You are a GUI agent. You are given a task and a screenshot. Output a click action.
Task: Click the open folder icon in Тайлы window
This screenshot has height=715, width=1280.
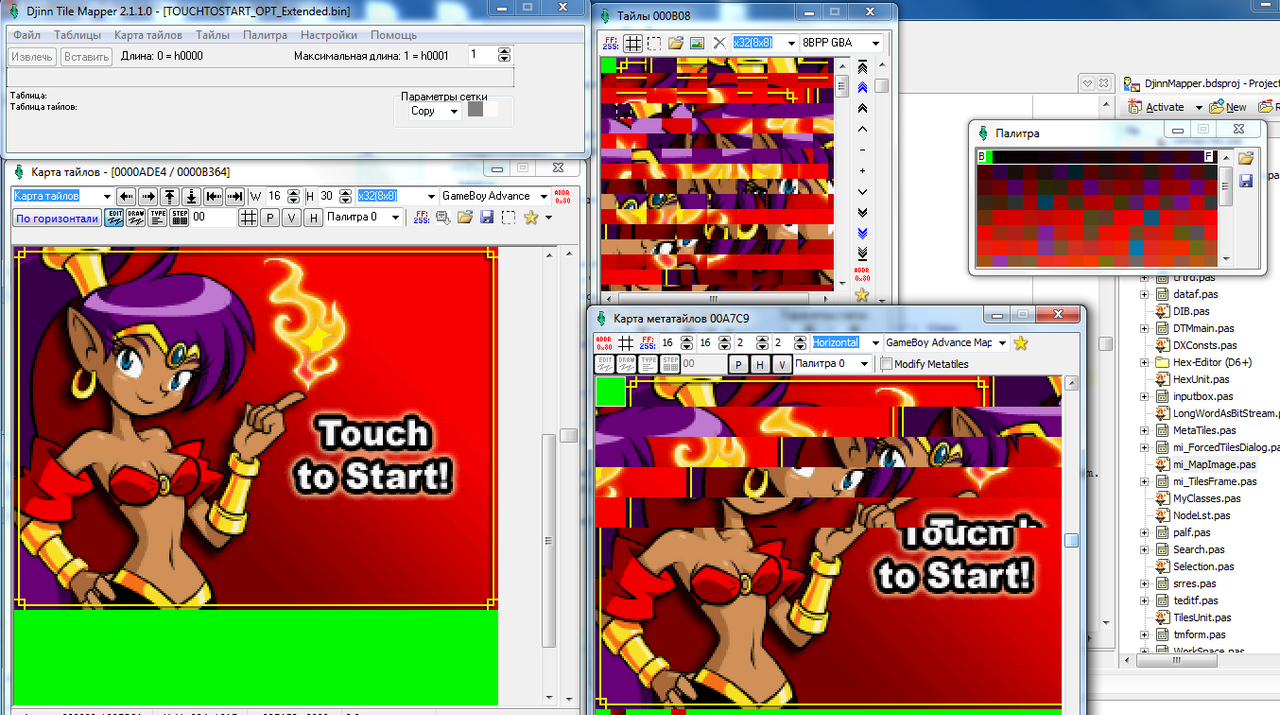click(x=675, y=43)
